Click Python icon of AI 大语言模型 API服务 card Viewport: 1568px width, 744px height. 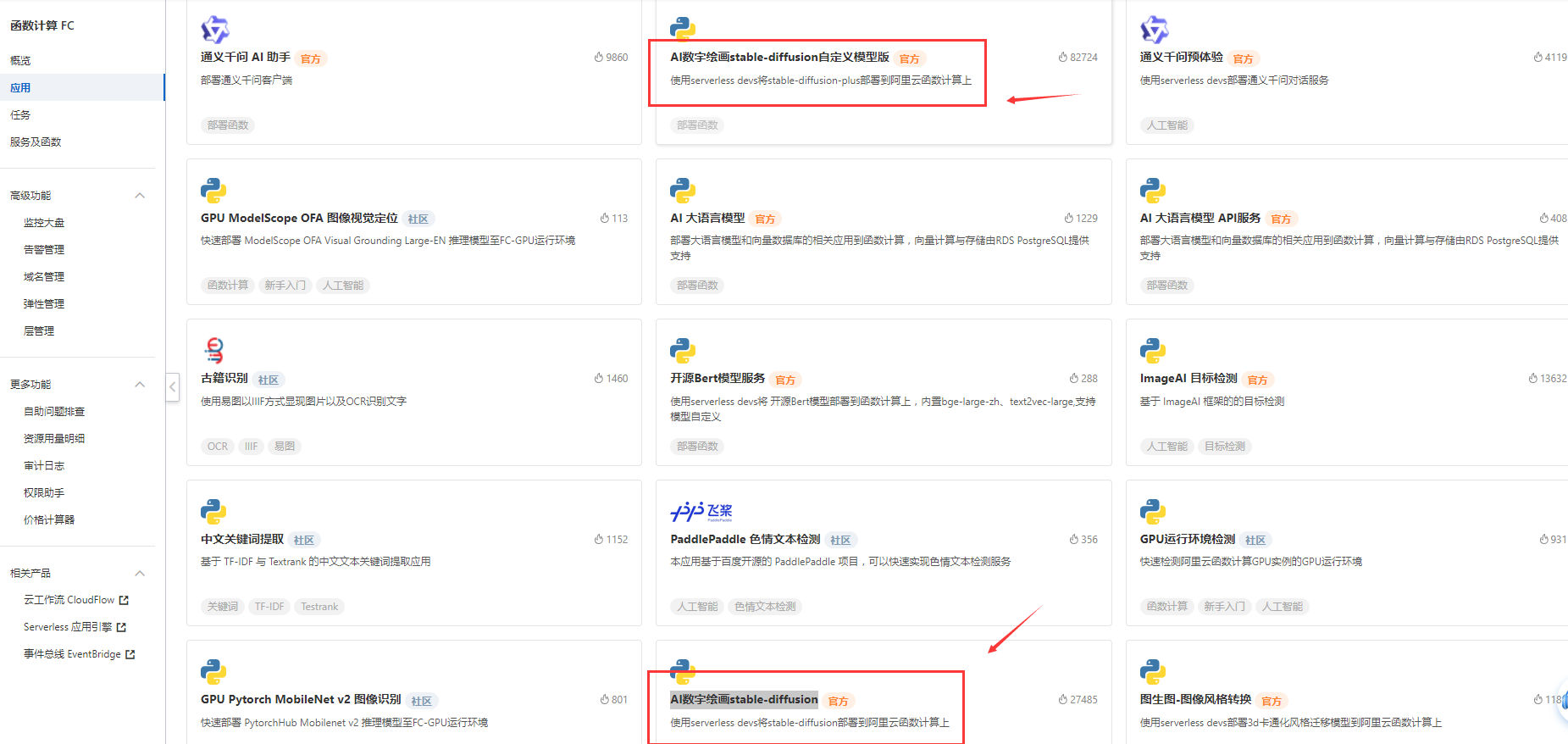(x=1153, y=191)
